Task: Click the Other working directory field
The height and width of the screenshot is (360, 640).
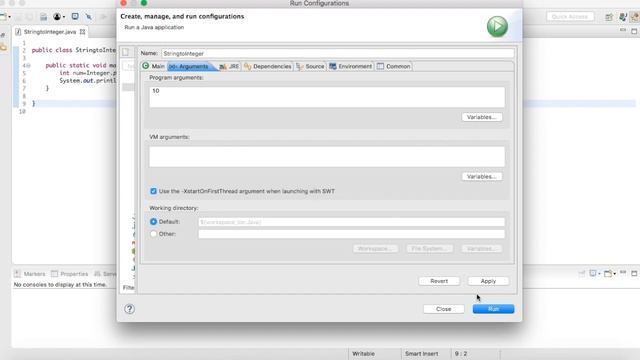Action: 351,234
